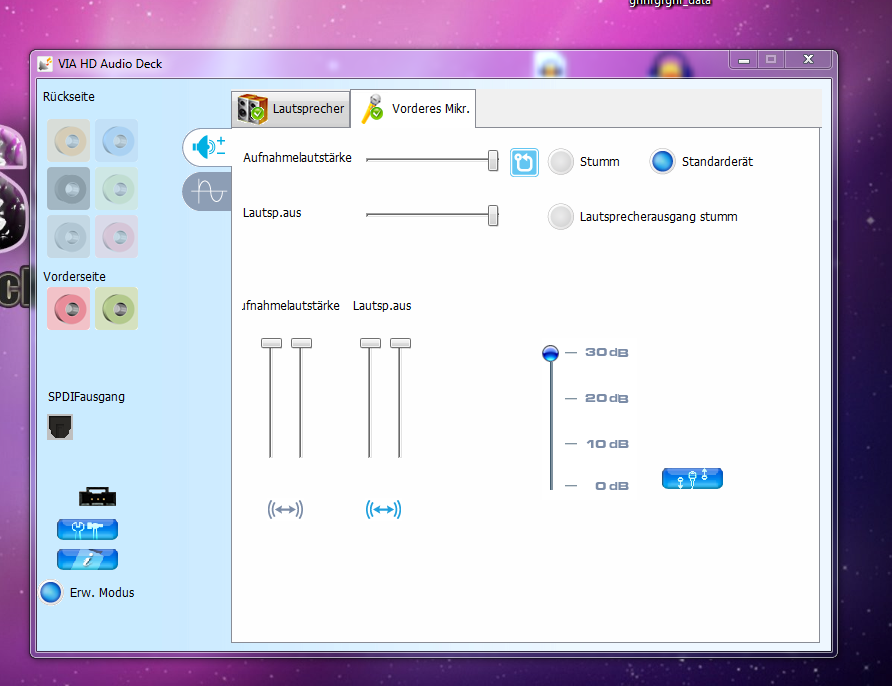The width and height of the screenshot is (892, 686).
Task: Click the SPDIFausgang label
Action: pyautogui.click(x=86, y=396)
